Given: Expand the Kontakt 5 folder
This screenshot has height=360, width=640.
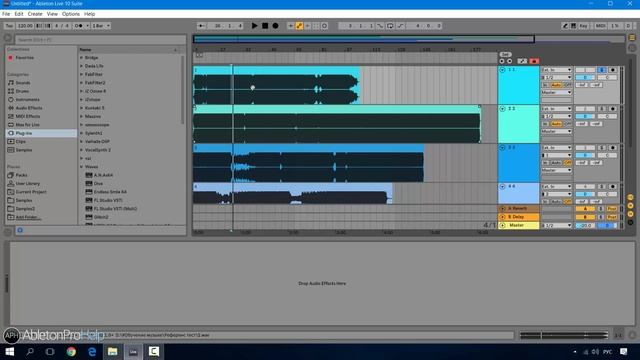Looking at the screenshot, I should (82, 108).
